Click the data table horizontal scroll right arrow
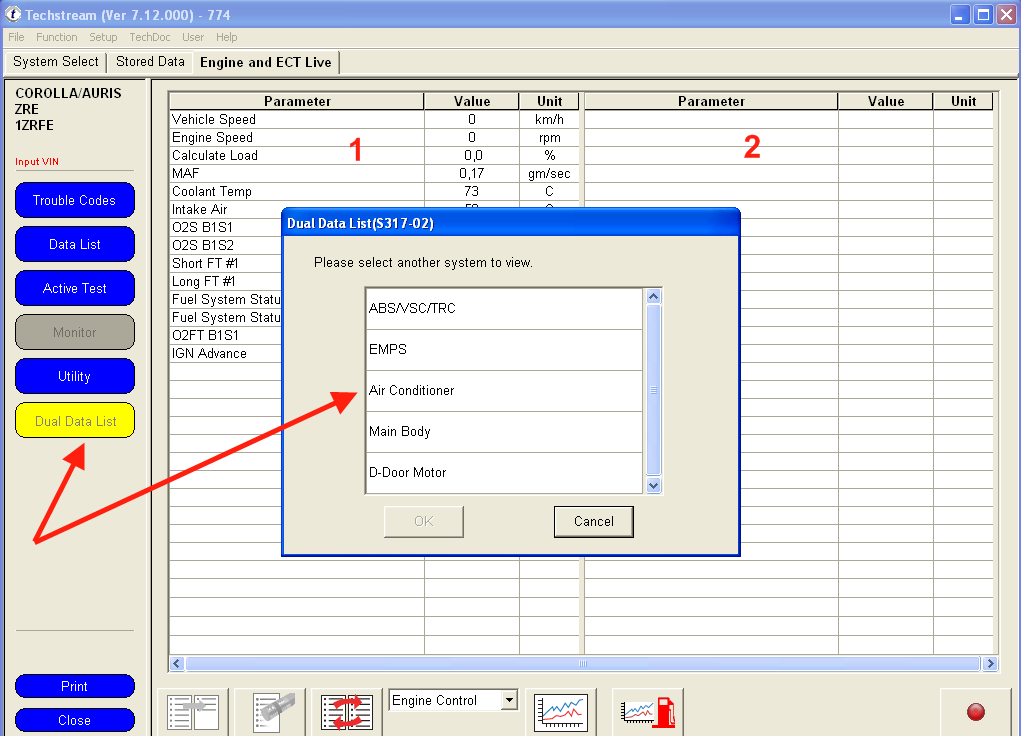The width and height of the screenshot is (1021, 736). click(990, 664)
